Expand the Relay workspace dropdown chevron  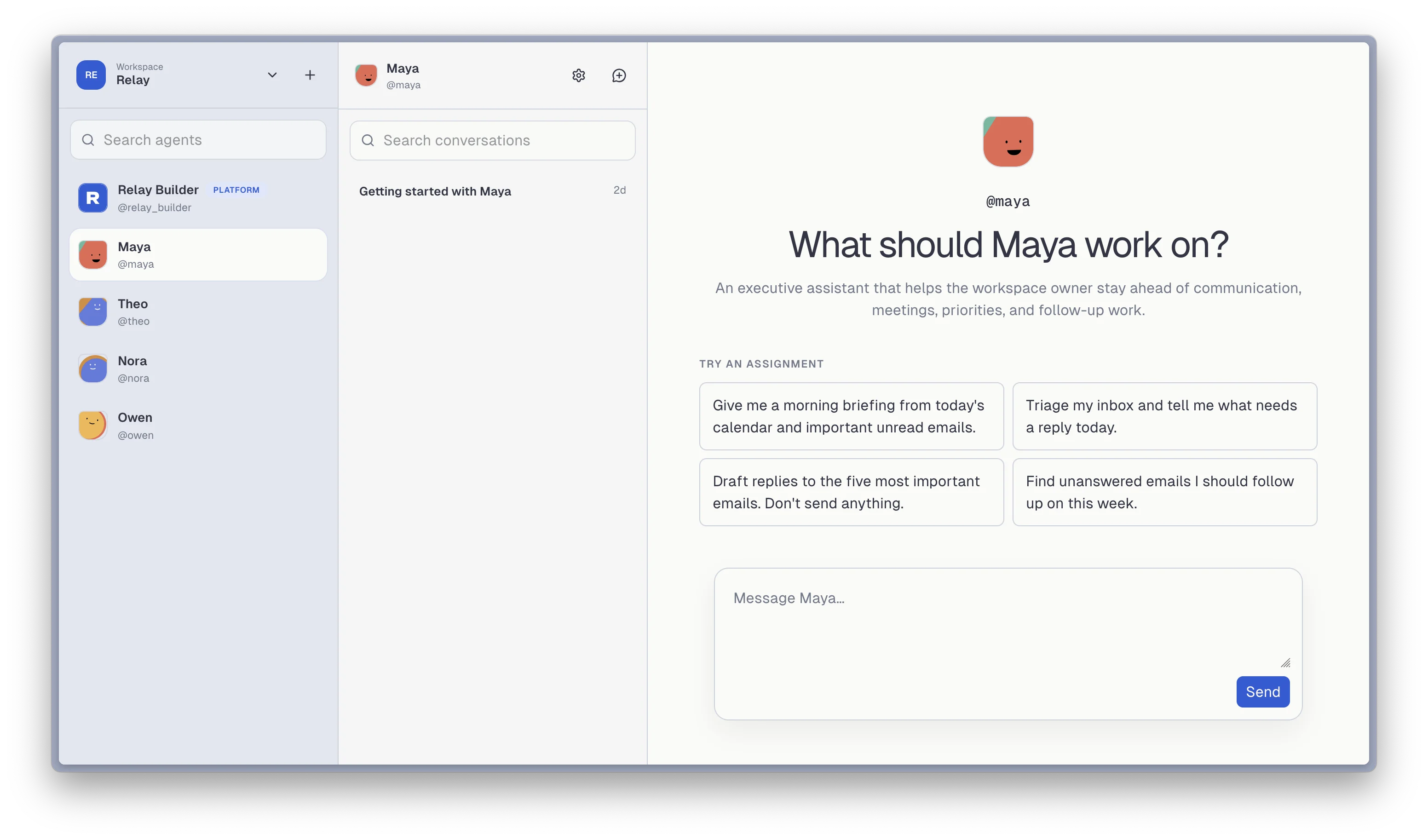pos(272,75)
